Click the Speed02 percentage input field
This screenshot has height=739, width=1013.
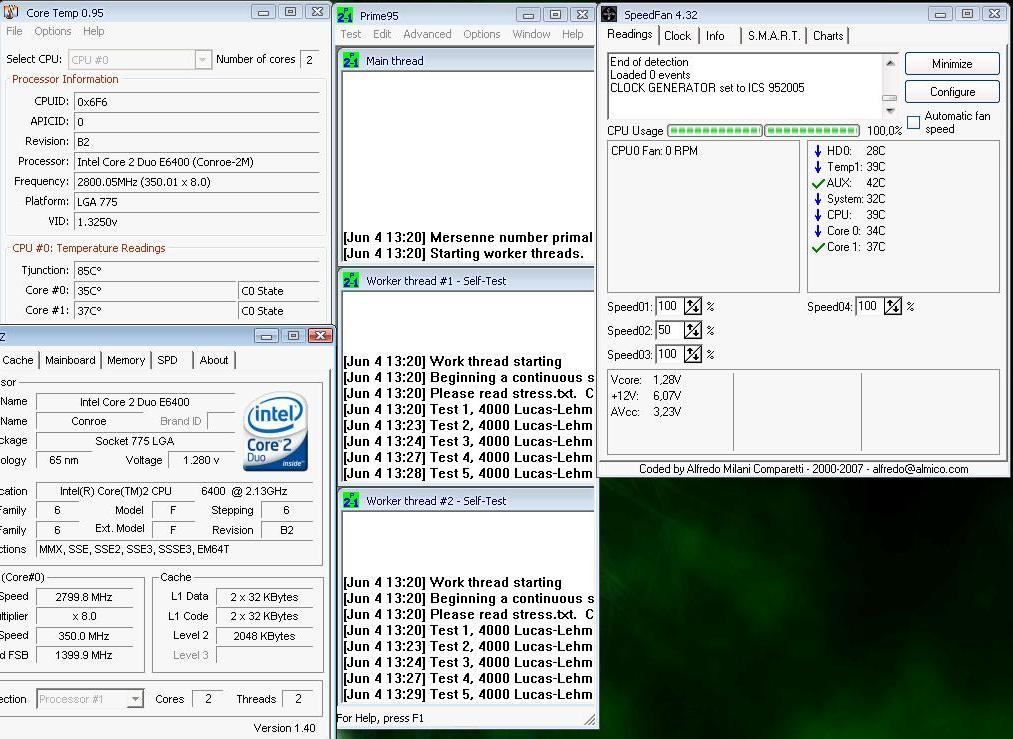coord(669,330)
